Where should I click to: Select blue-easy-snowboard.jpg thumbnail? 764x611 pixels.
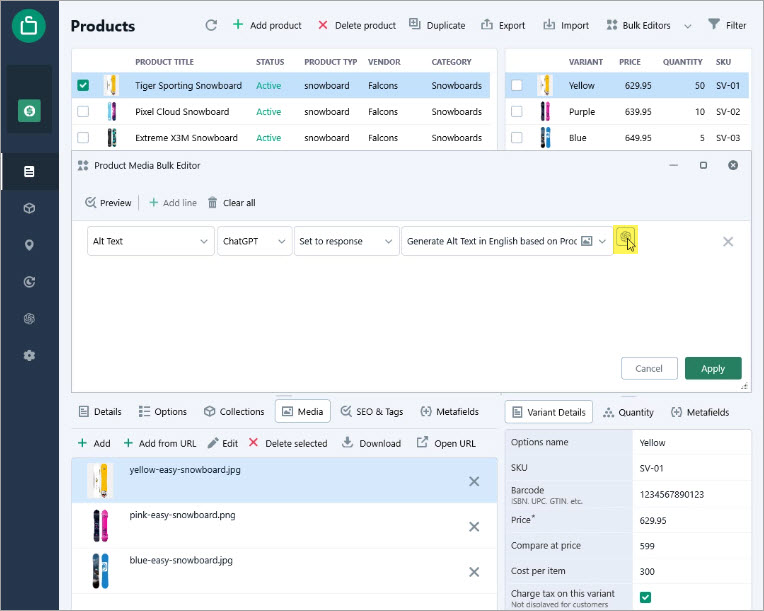101,571
